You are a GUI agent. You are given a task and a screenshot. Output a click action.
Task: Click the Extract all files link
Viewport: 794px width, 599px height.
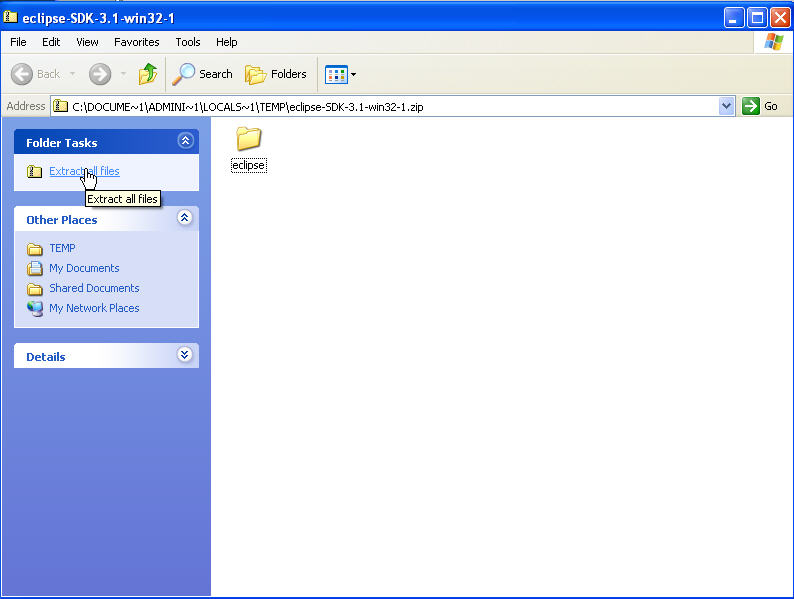tap(85, 171)
